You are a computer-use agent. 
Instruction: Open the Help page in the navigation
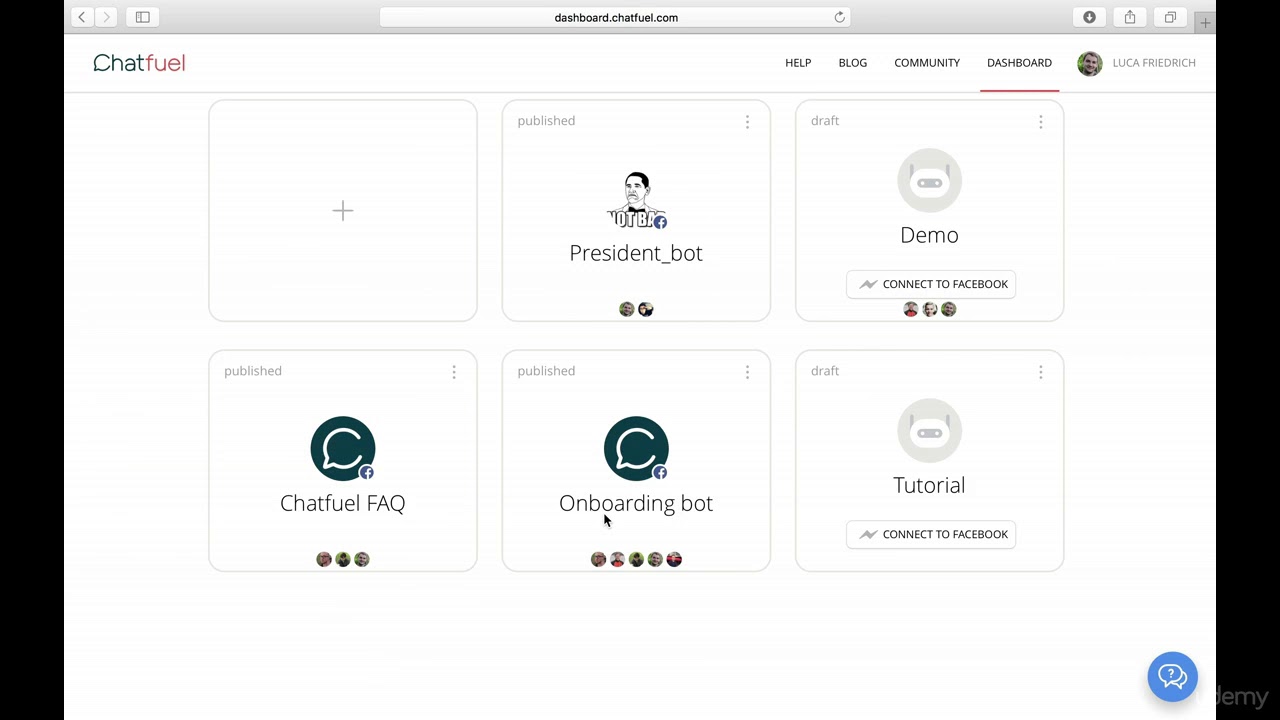coord(798,63)
